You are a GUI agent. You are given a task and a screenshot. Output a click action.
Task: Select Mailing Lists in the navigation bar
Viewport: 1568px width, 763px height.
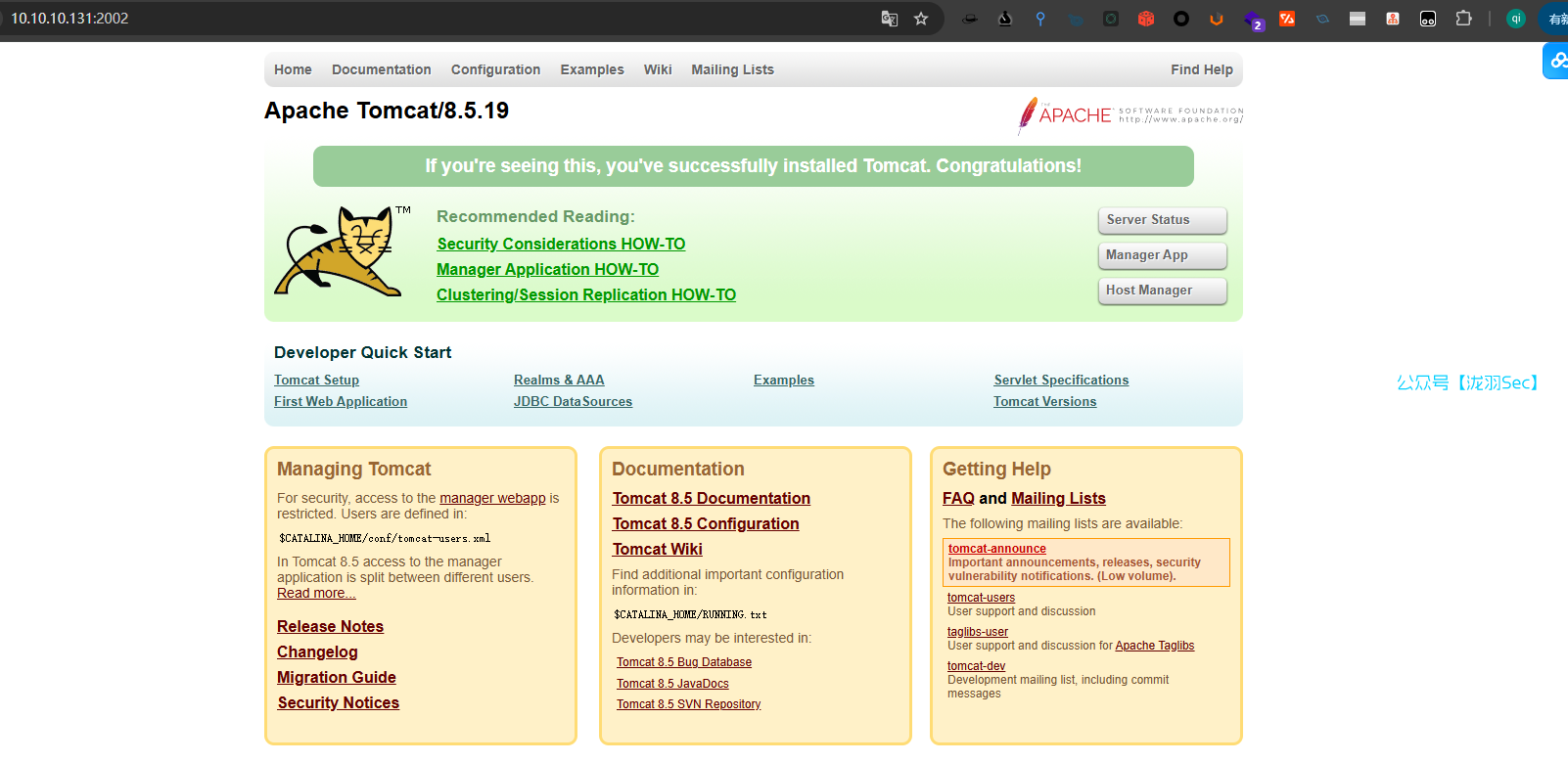[732, 69]
